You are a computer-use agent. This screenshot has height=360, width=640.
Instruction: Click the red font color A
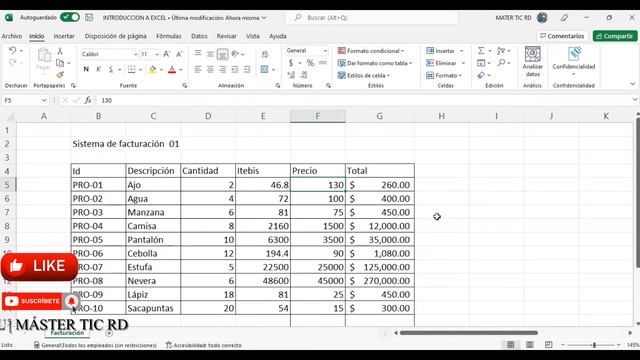pyautogui.click(x=172, y=69)
